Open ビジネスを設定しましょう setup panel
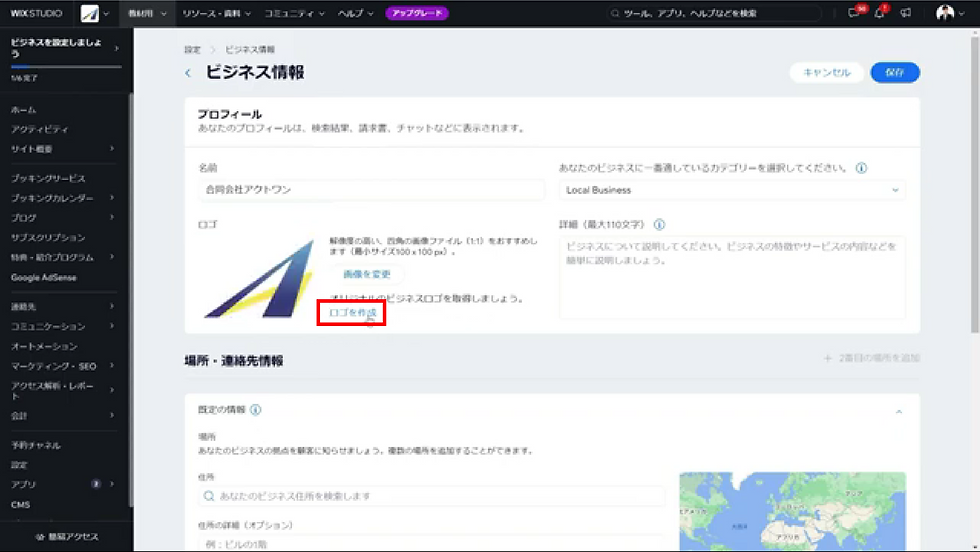This screenshot has width=980, height=552. 65,48
